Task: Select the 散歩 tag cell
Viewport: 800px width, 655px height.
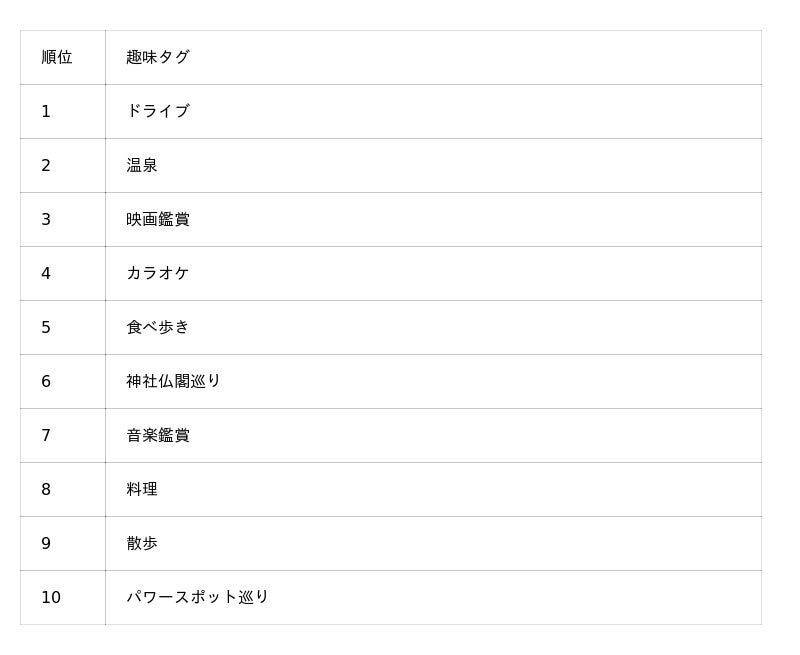Action: tap(142, 543)
